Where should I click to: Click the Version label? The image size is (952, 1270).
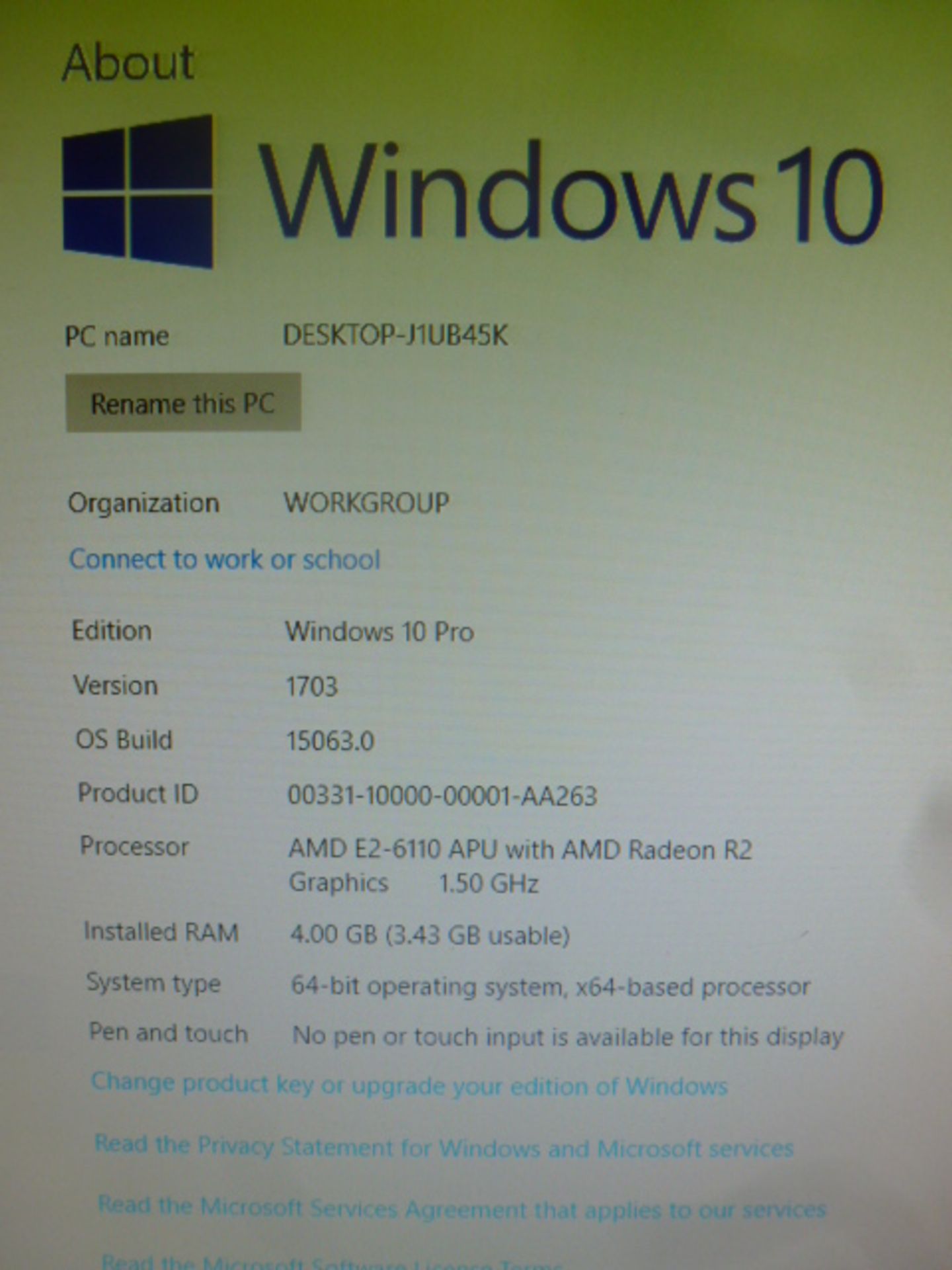(x=116, y=685)
